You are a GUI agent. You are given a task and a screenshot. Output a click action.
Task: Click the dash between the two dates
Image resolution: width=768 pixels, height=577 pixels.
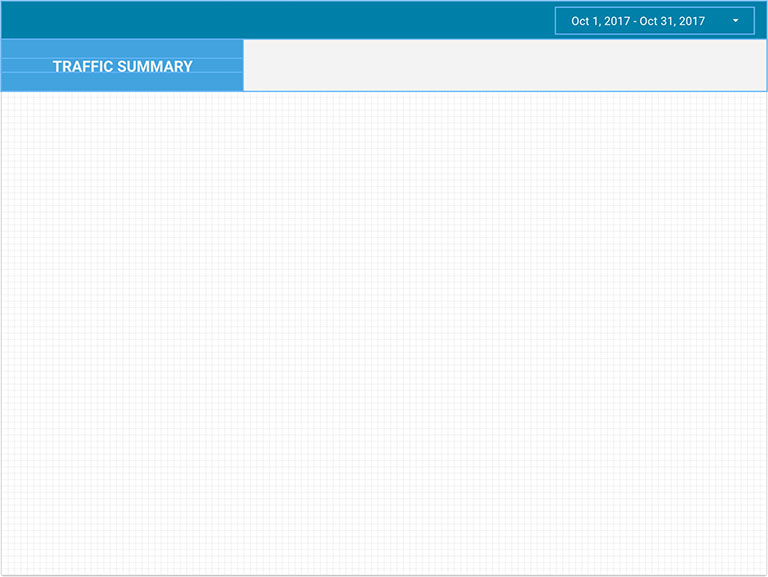click(634, 21)
